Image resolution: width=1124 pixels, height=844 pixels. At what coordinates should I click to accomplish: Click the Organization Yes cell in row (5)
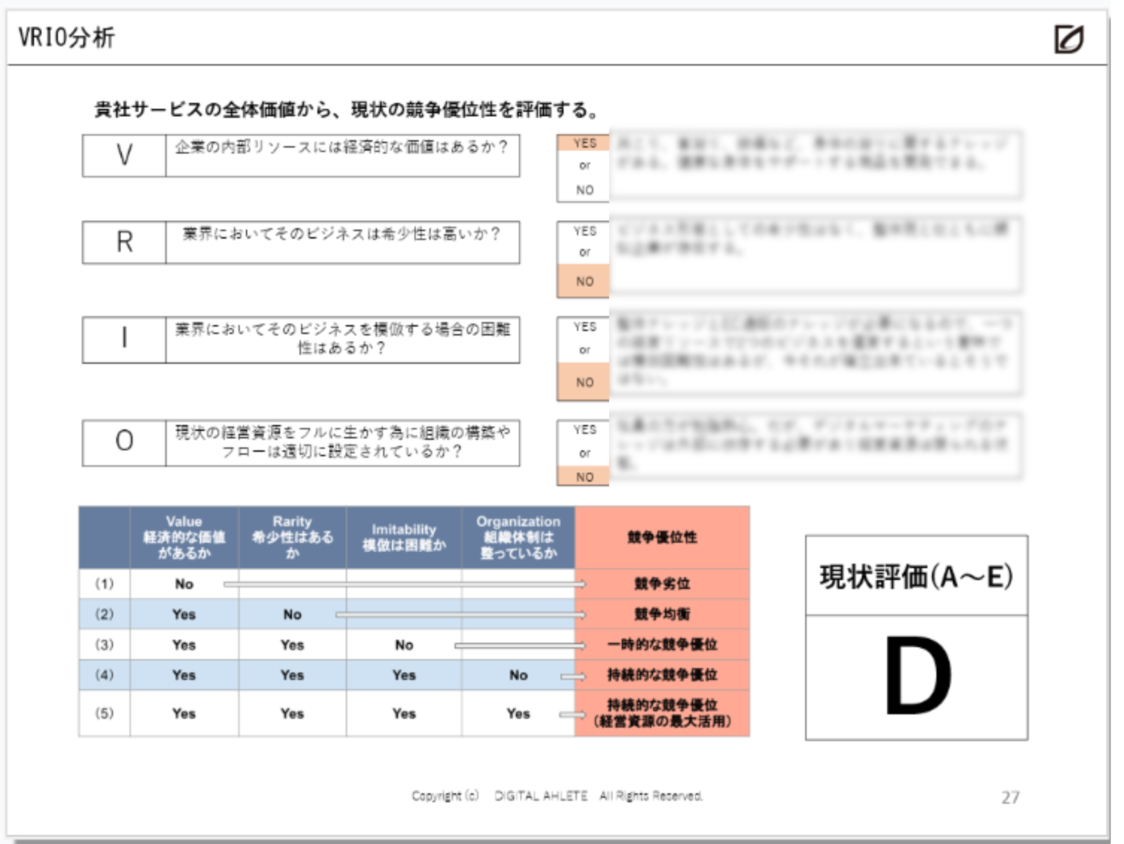[x=518, y=713]
